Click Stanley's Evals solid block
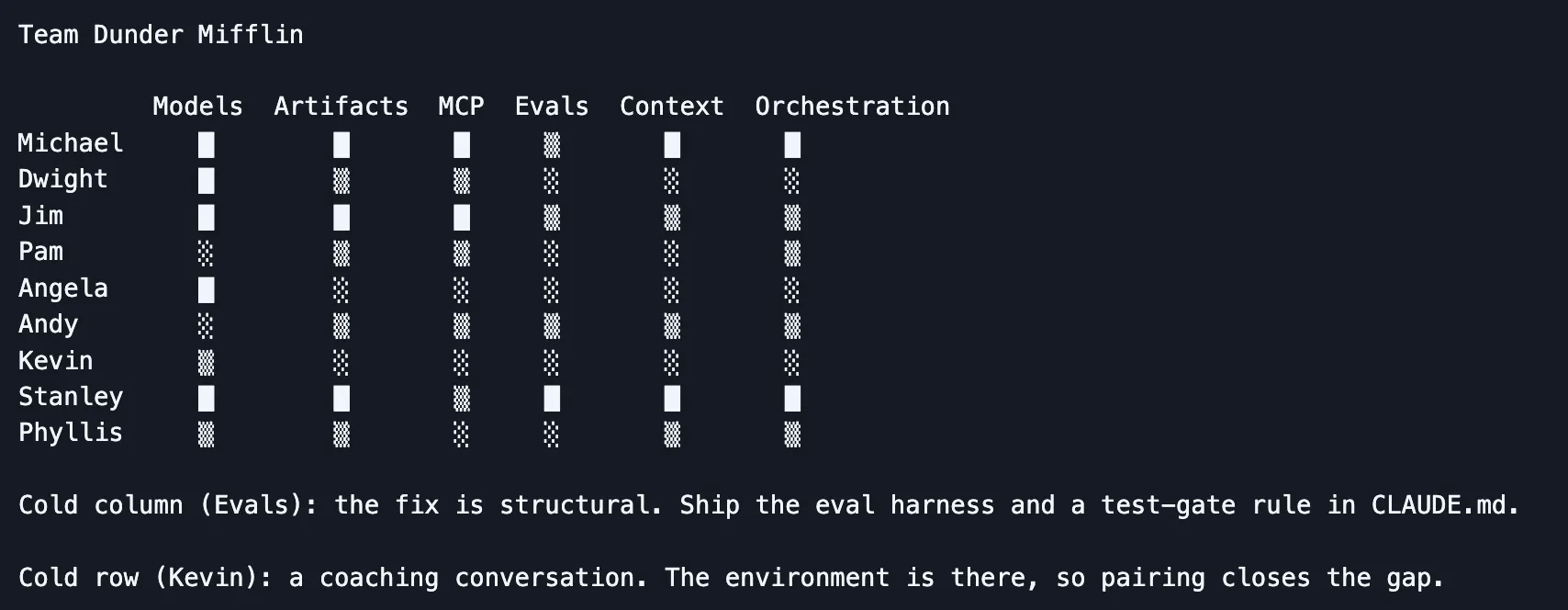 tap(552, 398)
